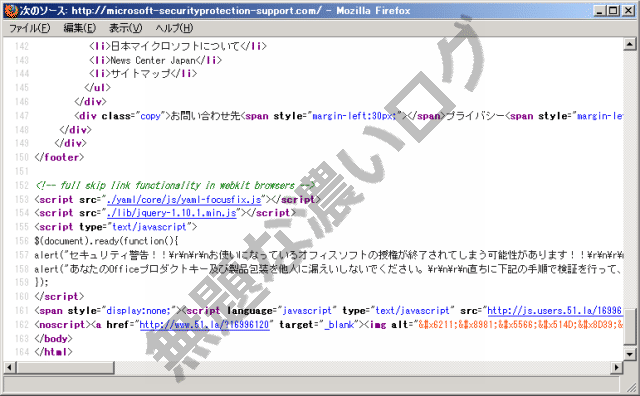Click the vertical scrollbar down arrow
This screenshot has height=396, width=640.
coord(630,354)
